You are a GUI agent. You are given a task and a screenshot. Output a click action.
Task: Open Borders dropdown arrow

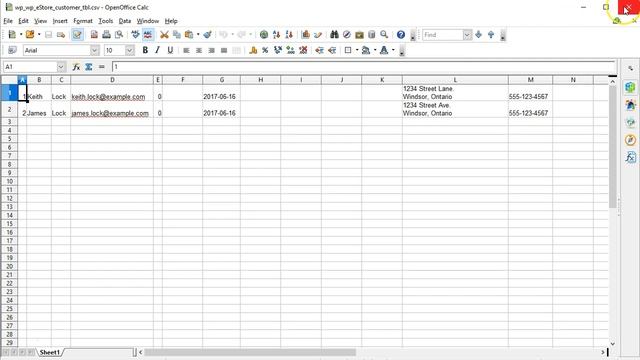[357, 50]
